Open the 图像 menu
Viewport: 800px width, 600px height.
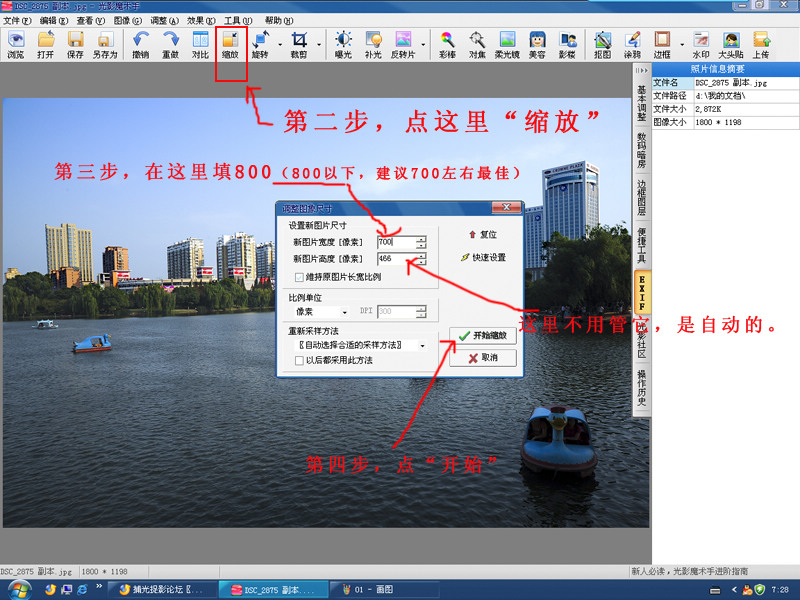coord(127,20)
